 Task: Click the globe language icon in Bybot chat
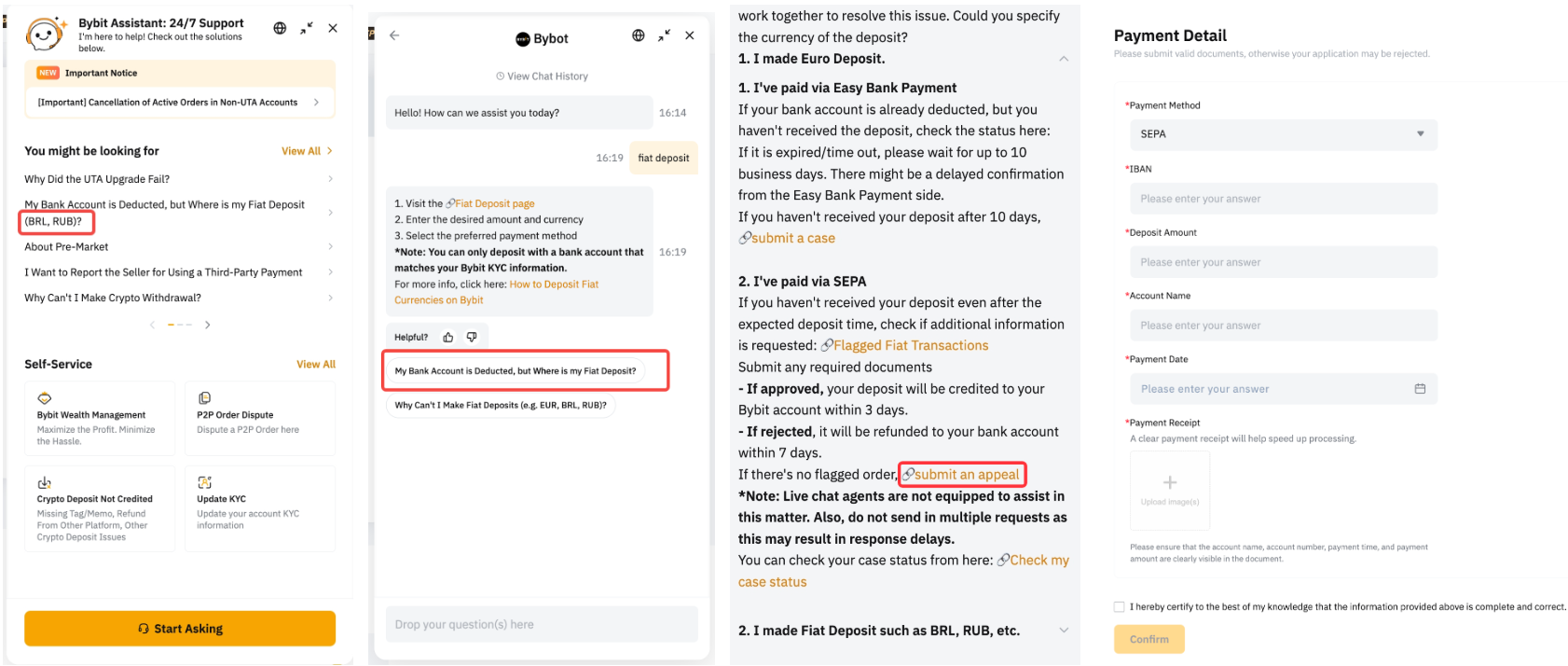tap(638, 35)
